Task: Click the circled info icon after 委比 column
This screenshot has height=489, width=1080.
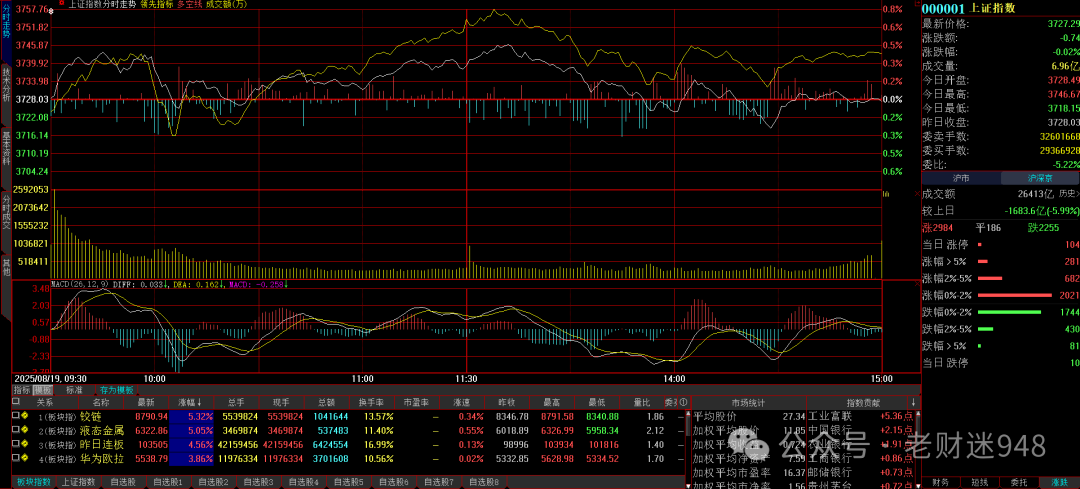Action: (x=681, y=402)
